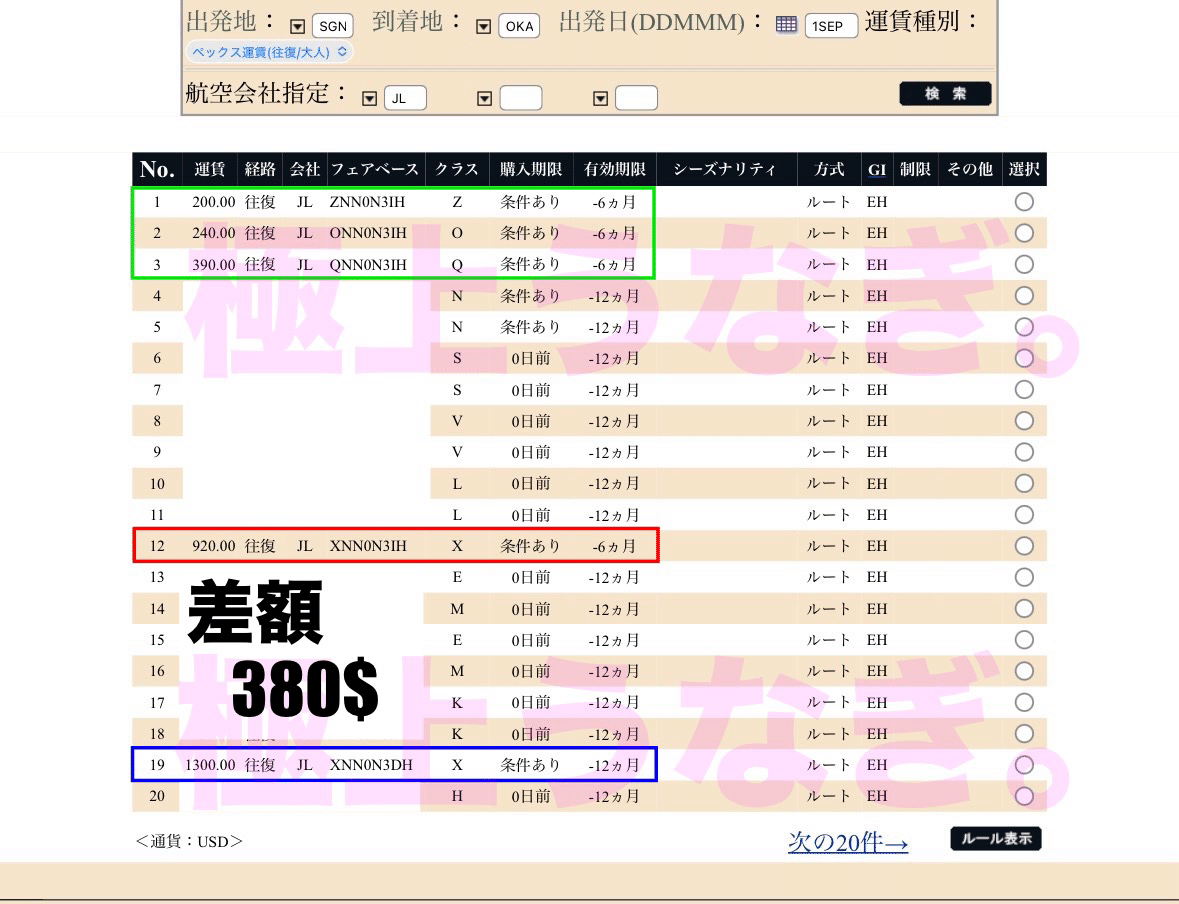Click the 購入期限 column header
Screen dimensions: 1179x904
[x=531, y=169]
